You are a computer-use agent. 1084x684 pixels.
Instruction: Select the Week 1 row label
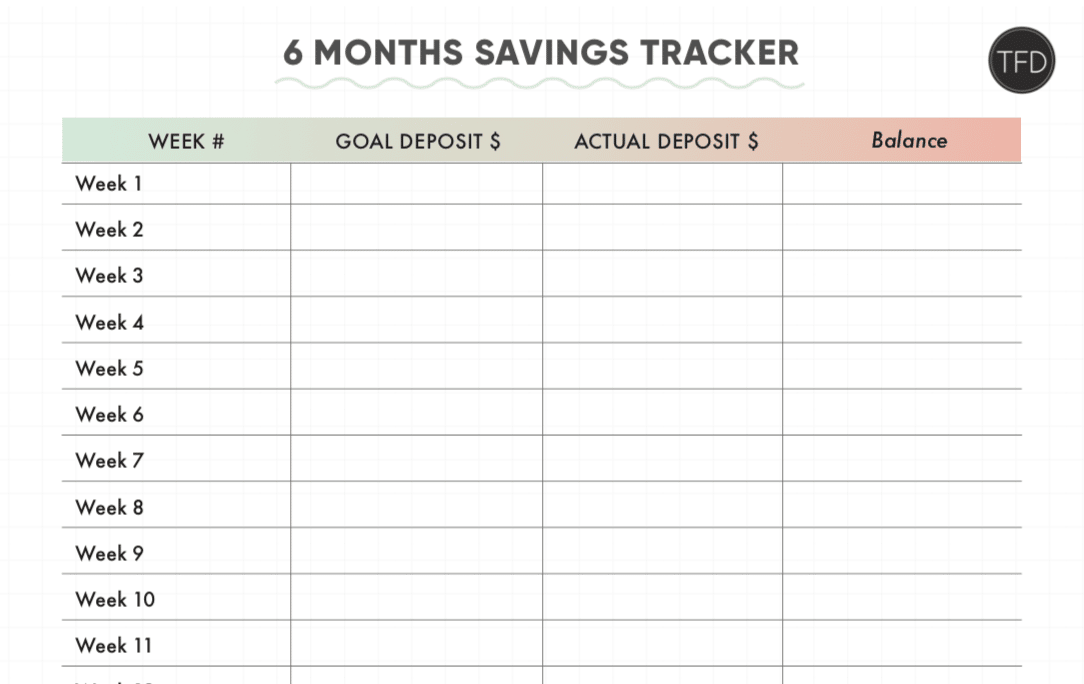coord(109,183)
